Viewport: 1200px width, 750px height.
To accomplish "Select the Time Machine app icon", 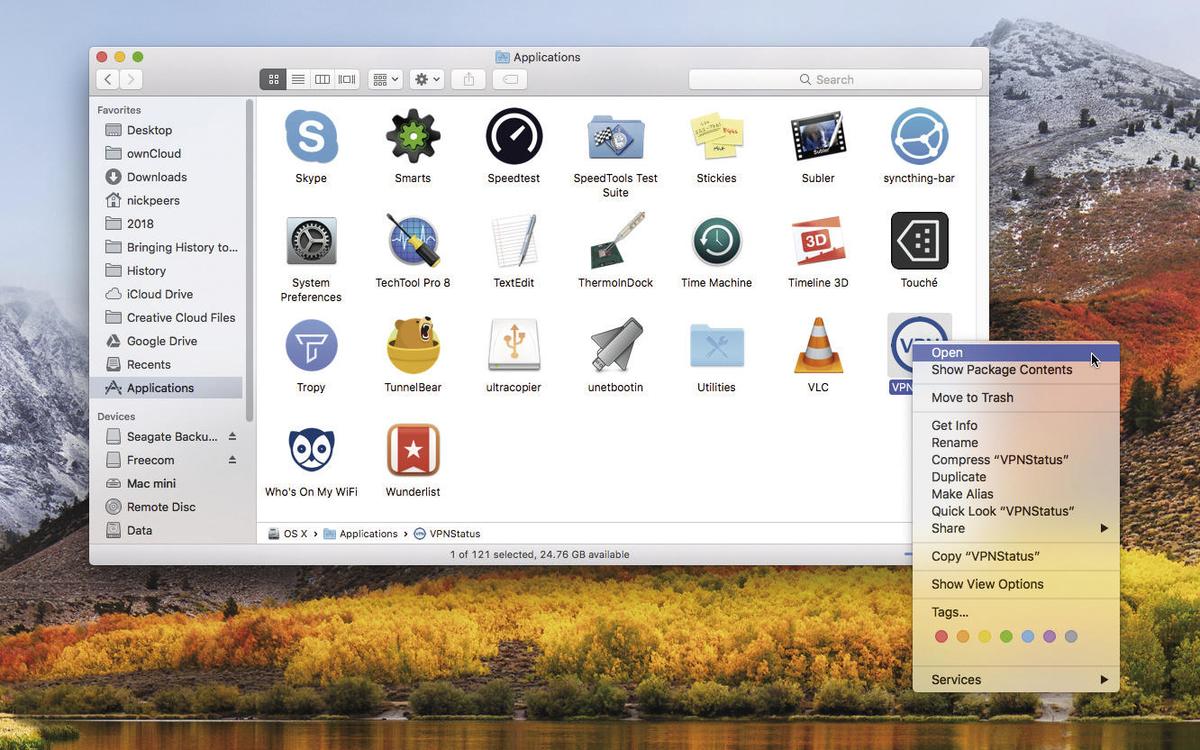I will (x=717, y=241).
